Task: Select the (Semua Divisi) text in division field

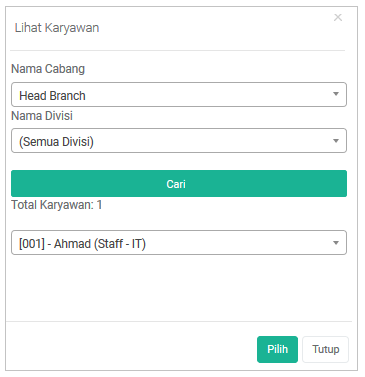Action: [56, 142]
